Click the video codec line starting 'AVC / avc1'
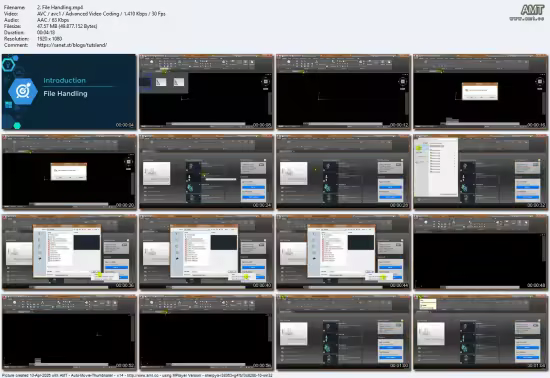Image resolution: width=550 pixels, height=378 pixels. [101, 14]
